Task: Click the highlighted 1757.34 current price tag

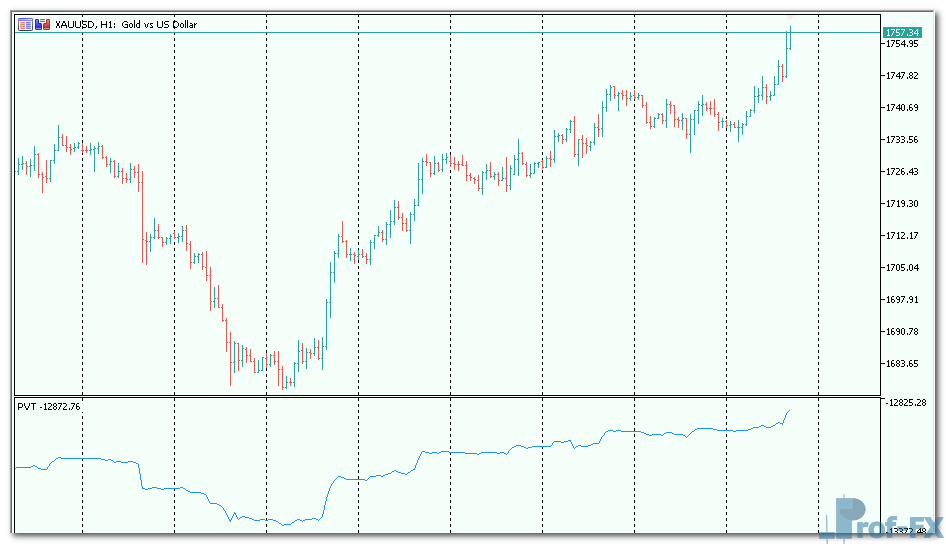Action: pos(902,33)
